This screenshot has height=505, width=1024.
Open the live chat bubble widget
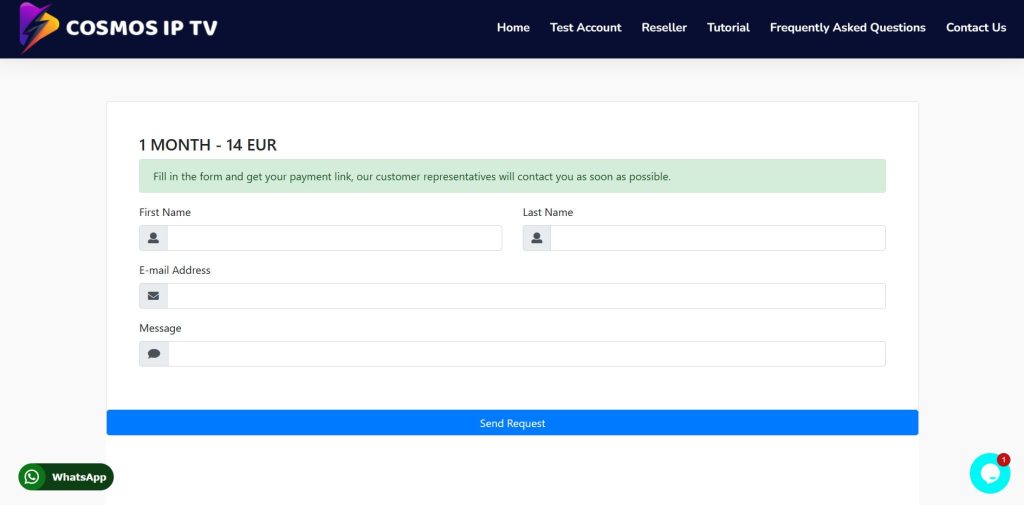[x=990, y=473]
